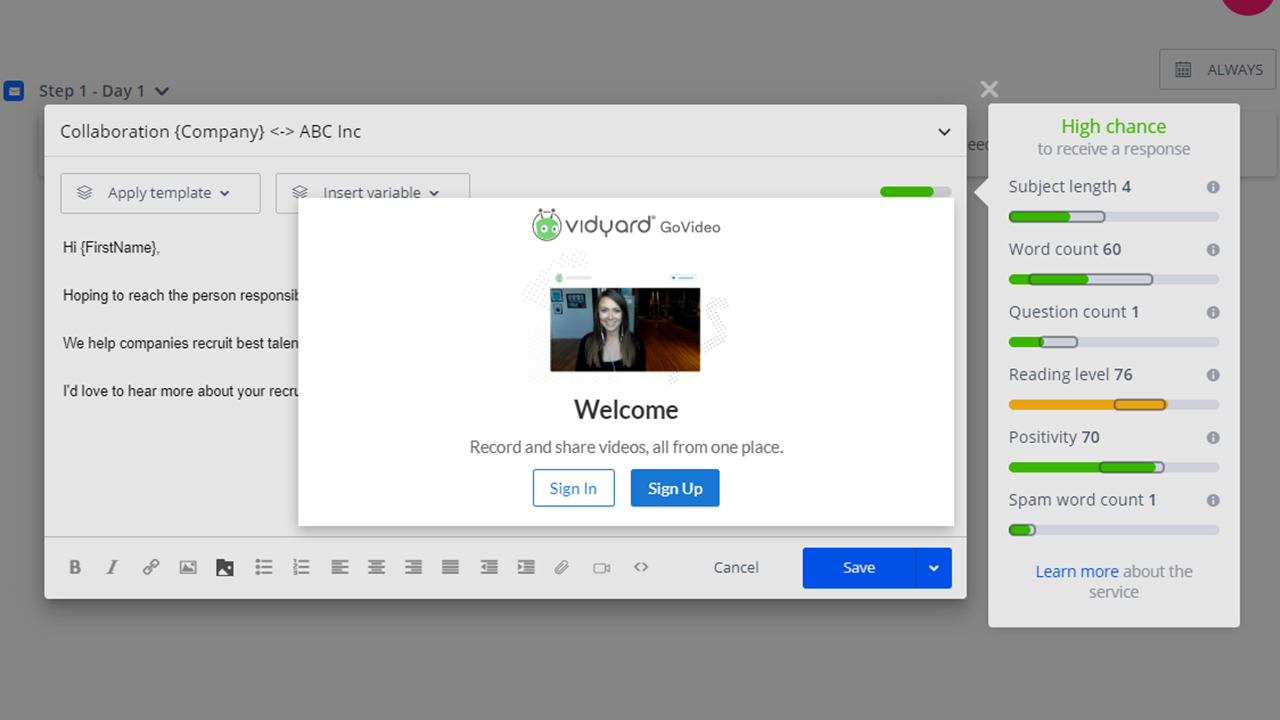Click the info icon beside Word count
1280x720 pixels.
tap(1213, 250)
